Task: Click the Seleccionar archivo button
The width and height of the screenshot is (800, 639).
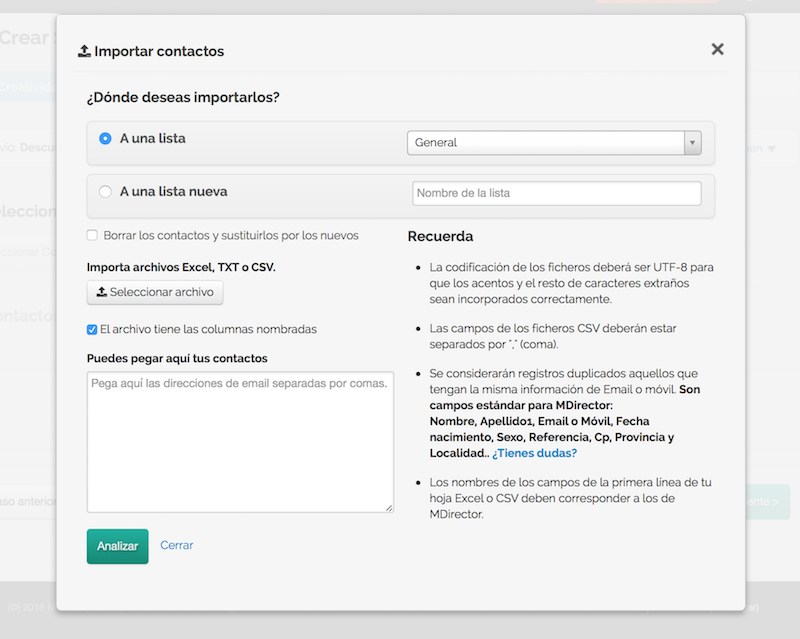Action: coord(155,292)
